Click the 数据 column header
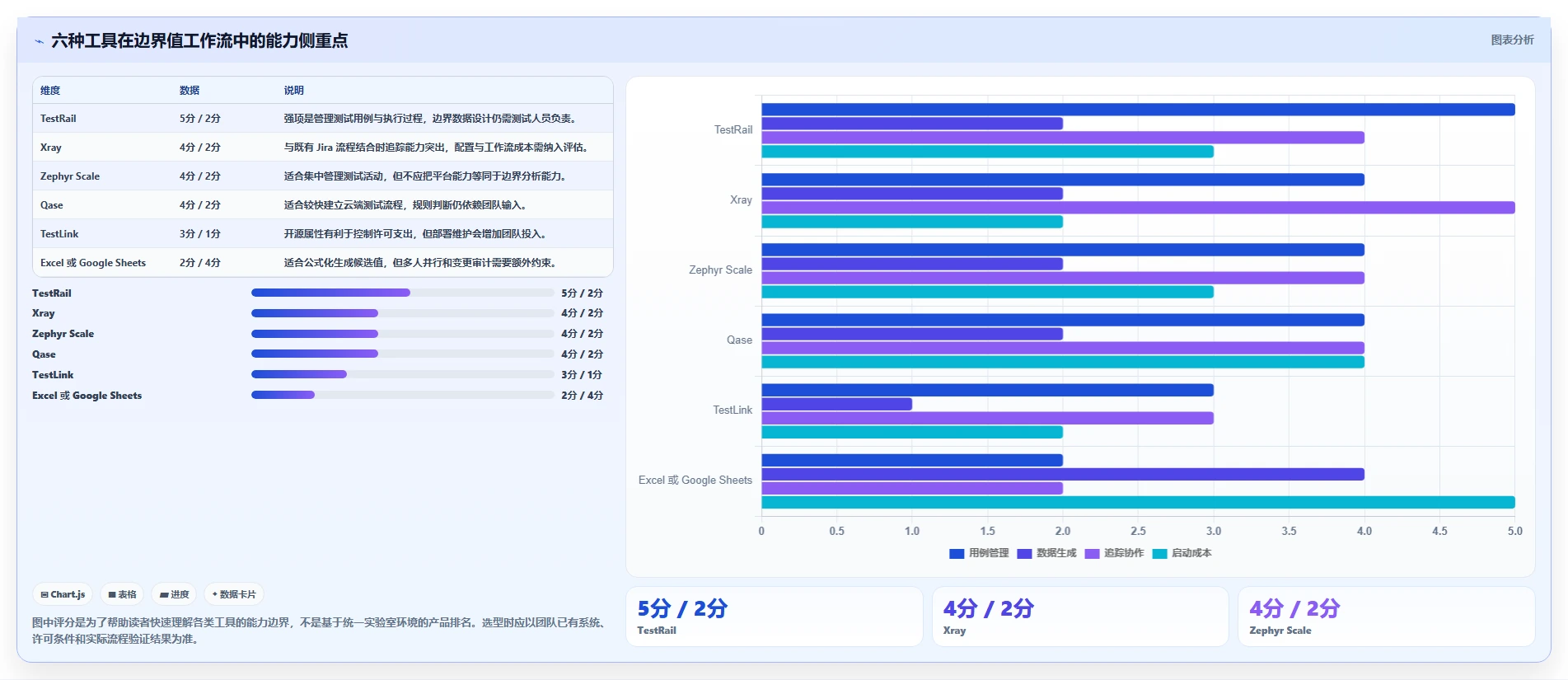Viewport: 1568px width, 680px height. [190, 91]
